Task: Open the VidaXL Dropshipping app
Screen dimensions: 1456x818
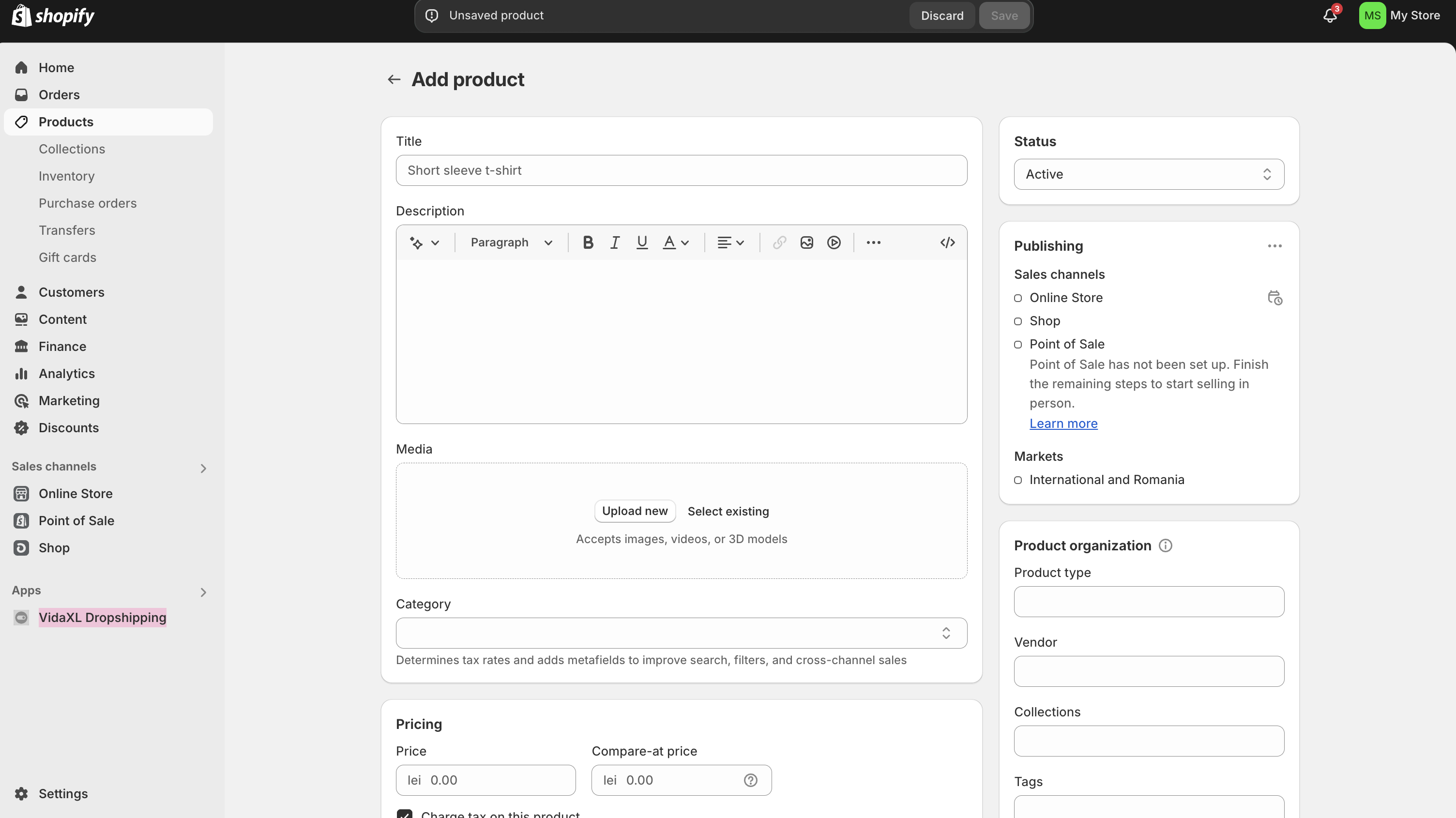Action: click(102, 617)
